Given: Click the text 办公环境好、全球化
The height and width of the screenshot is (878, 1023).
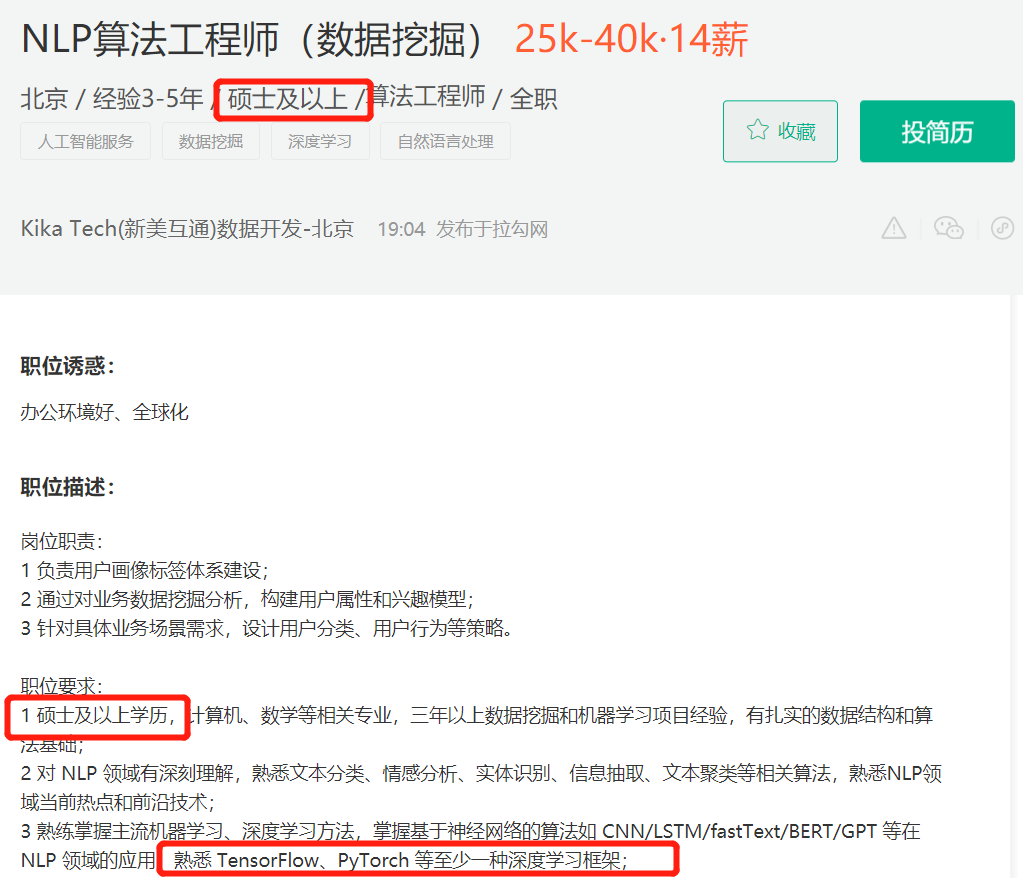Looking at the screenshot, I should 104,412.
